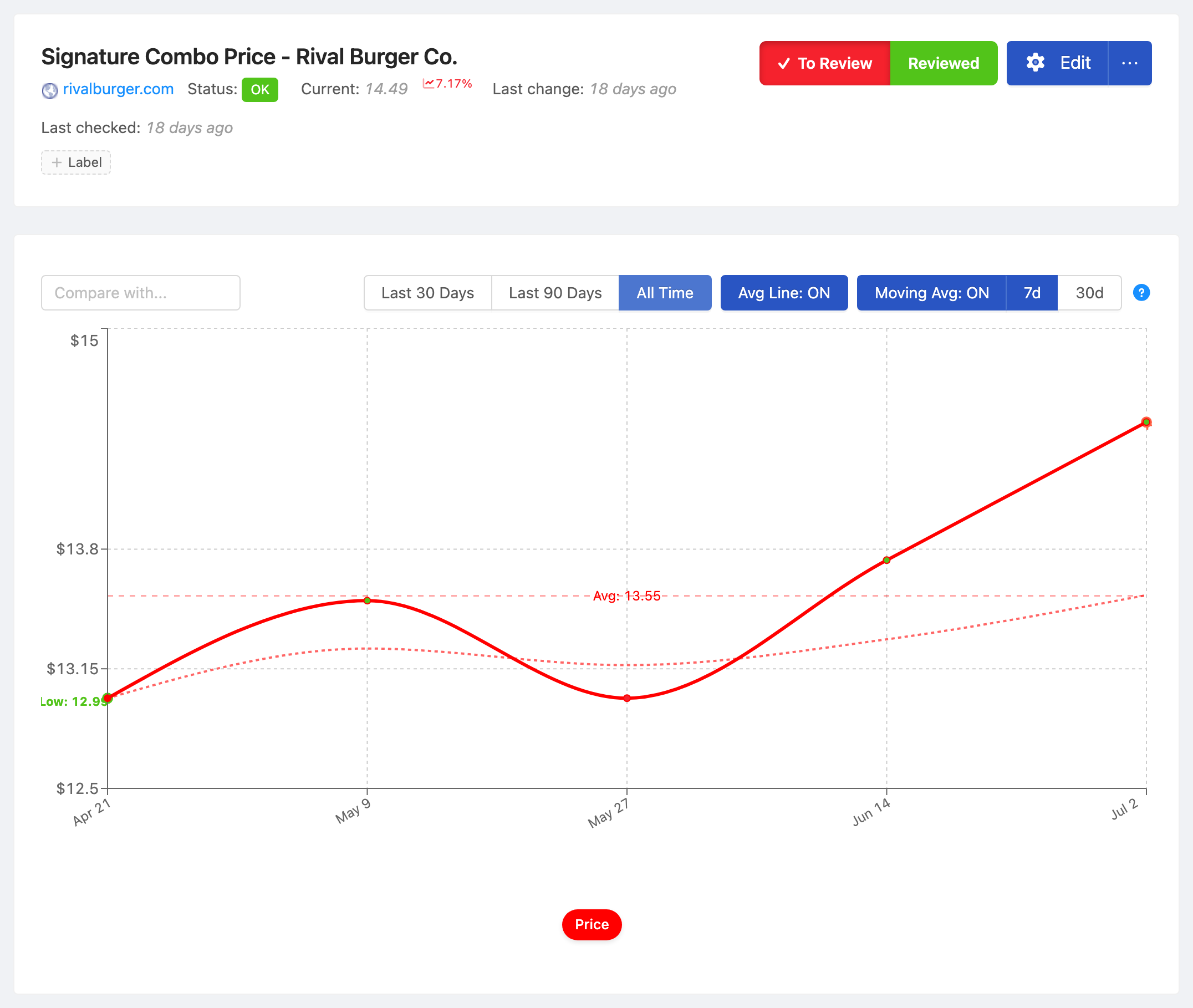The width and height of the screenshot is (1193, 1008).
Task: Choose the 7d moving average window
Action: [1032, 293]
